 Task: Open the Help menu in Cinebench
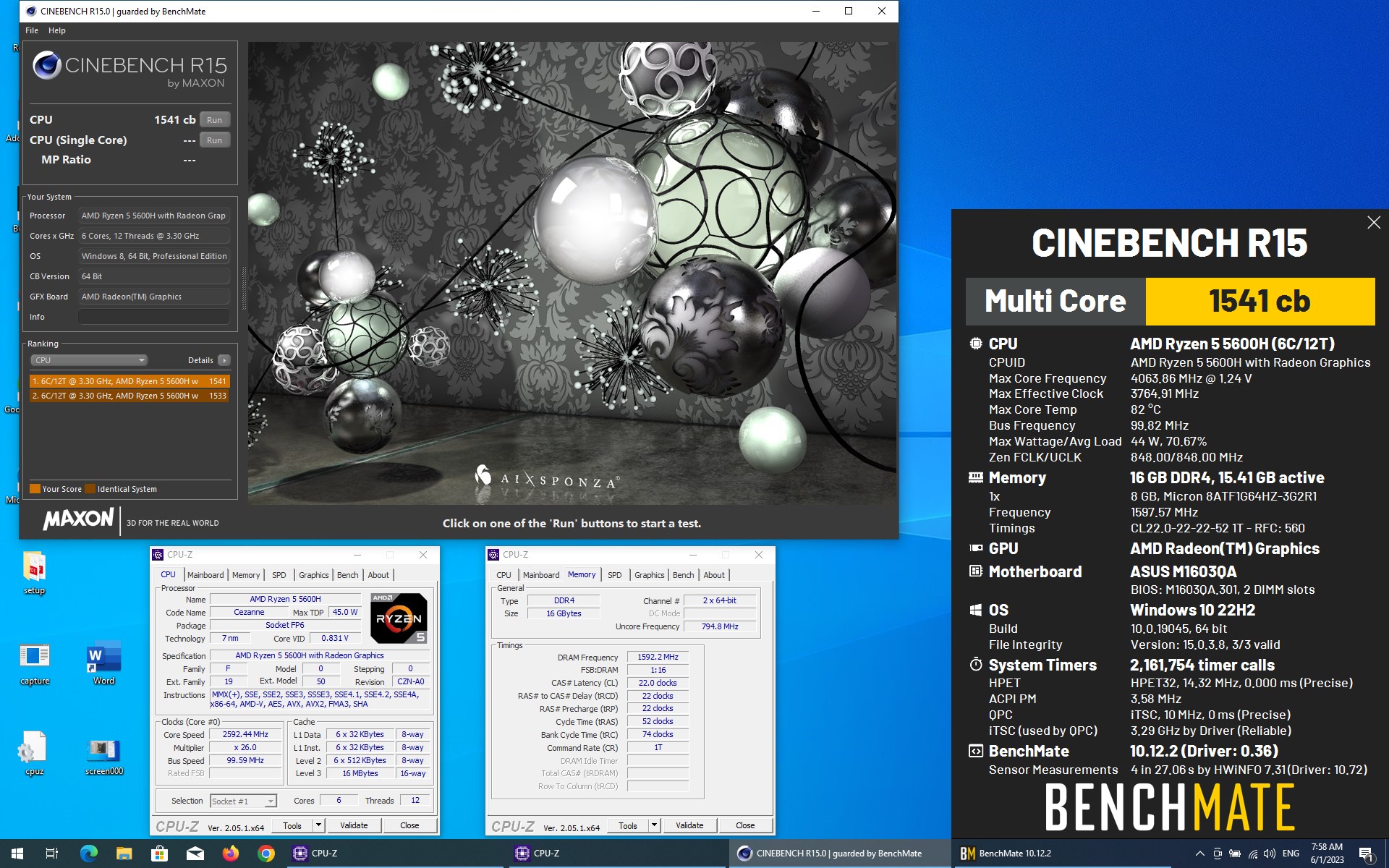(x=57, y=30)
